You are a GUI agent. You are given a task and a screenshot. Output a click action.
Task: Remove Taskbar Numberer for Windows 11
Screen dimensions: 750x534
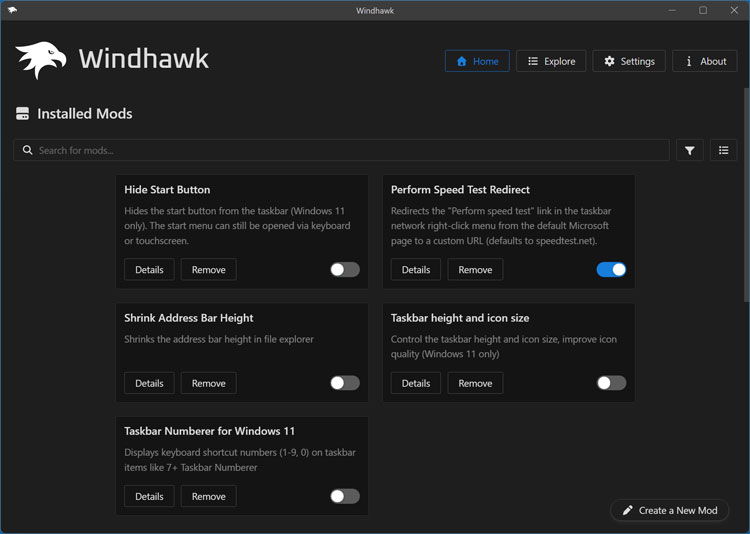click(209, 496)
